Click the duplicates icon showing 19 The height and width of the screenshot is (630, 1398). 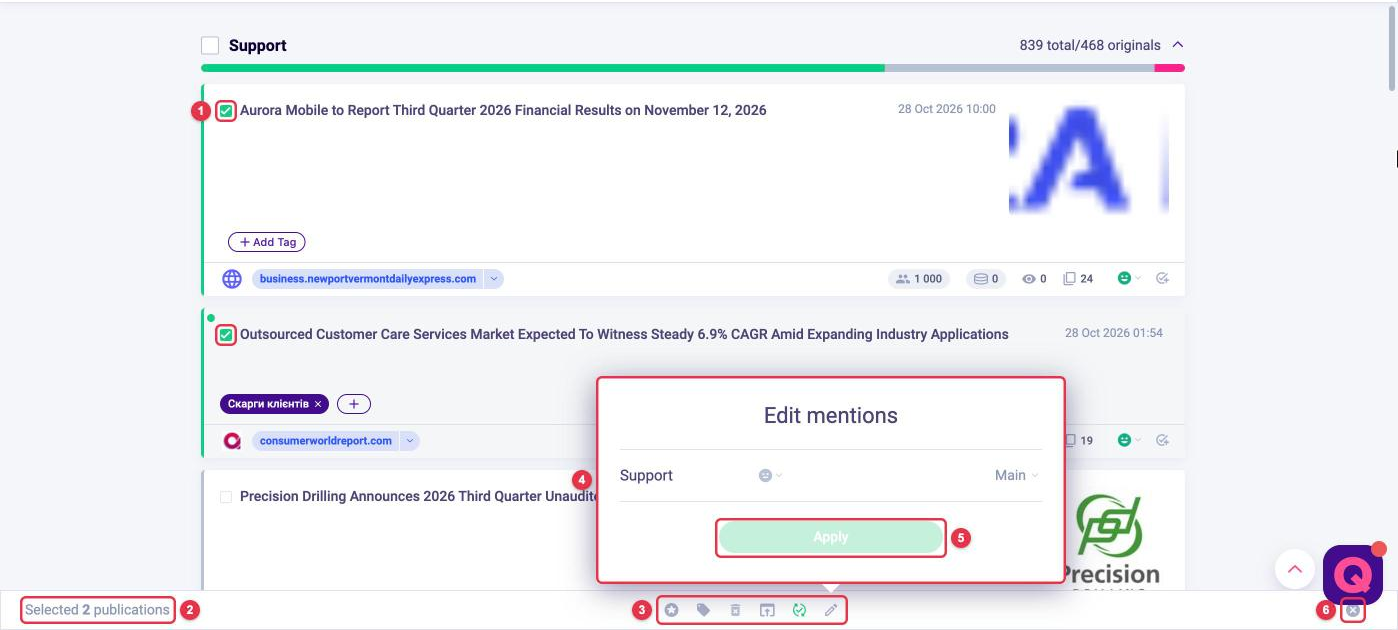1071,440
